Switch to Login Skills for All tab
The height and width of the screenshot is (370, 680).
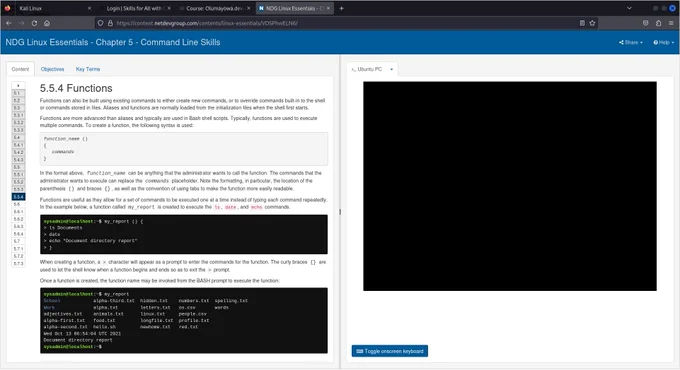134,8
